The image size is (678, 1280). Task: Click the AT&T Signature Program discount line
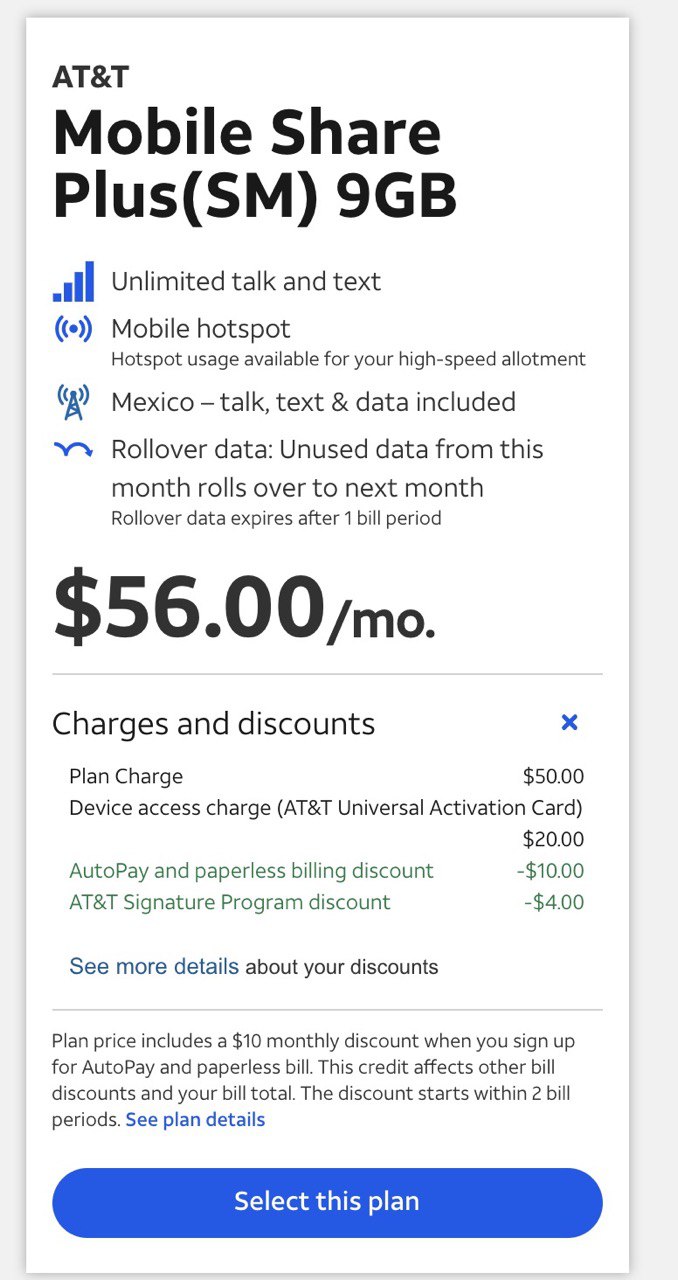230,903
